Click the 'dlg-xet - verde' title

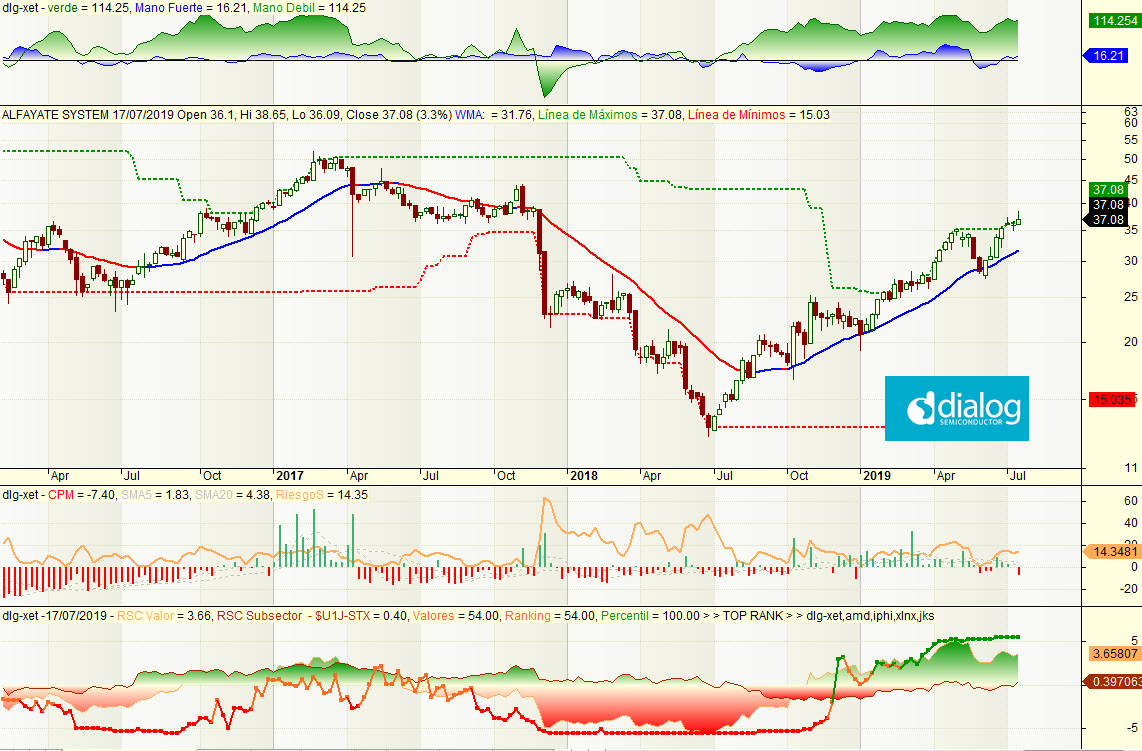(39, 8)
